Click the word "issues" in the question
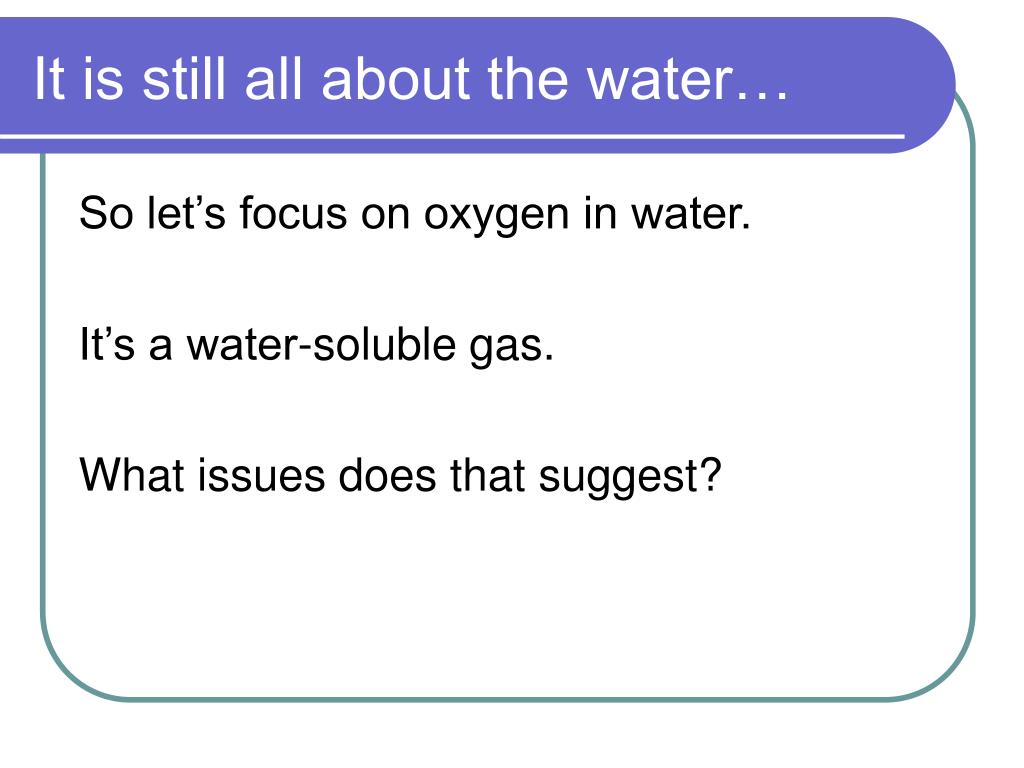This screenshot has height=768, width=1024. [261, 475]
